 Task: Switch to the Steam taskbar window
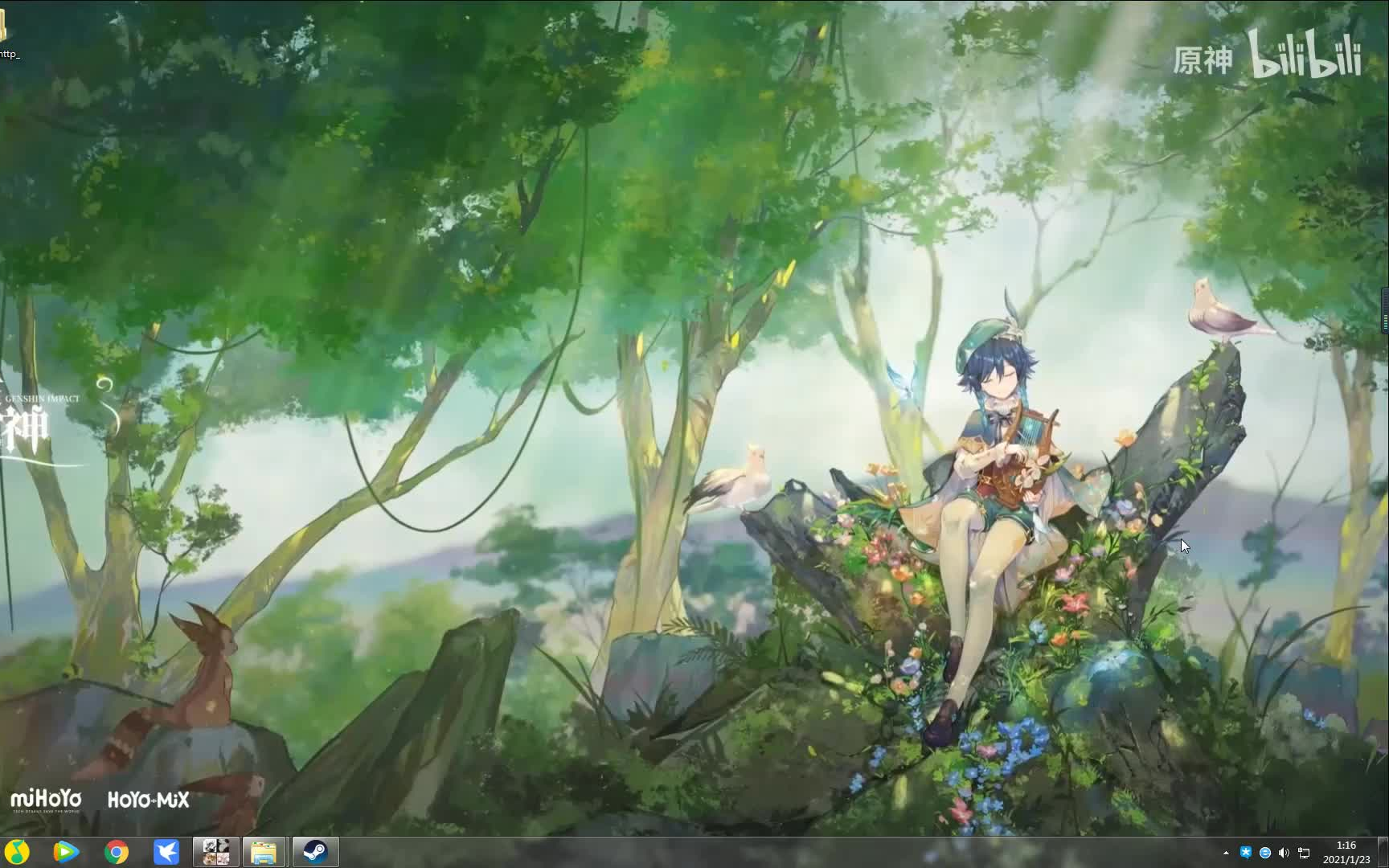(315, 852)
